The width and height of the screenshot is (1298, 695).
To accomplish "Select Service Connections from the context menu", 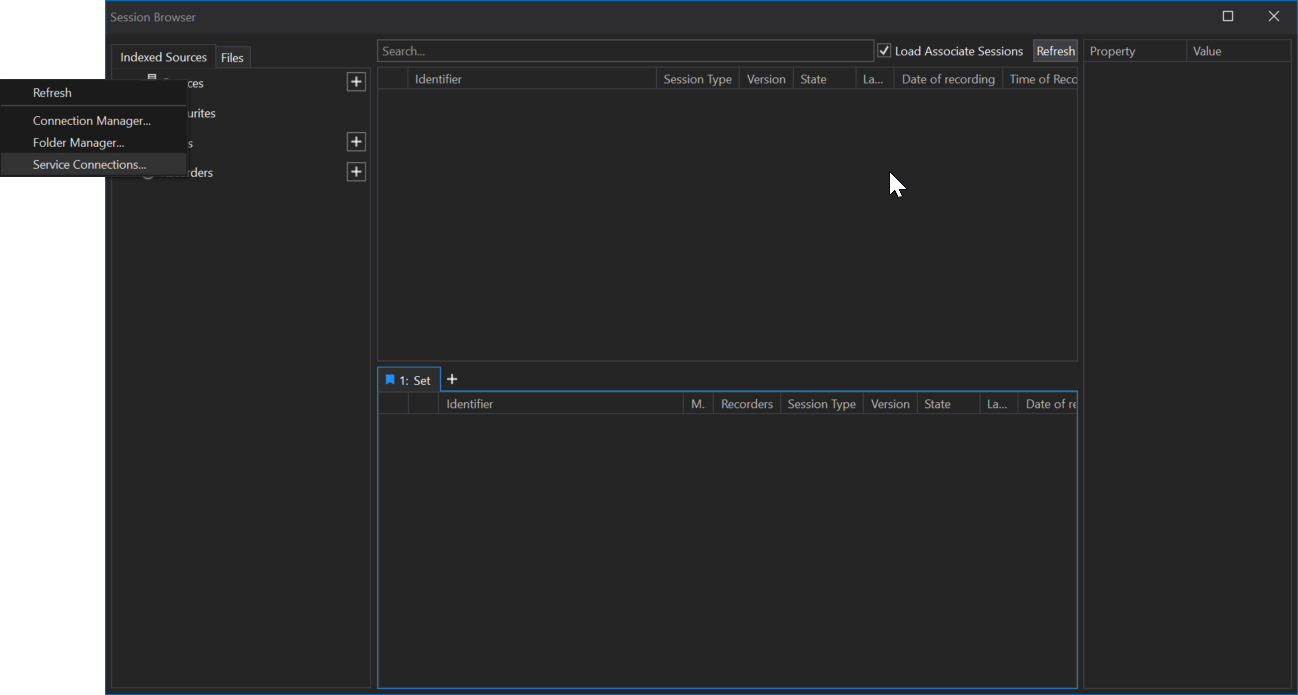I will pos(89,164).
